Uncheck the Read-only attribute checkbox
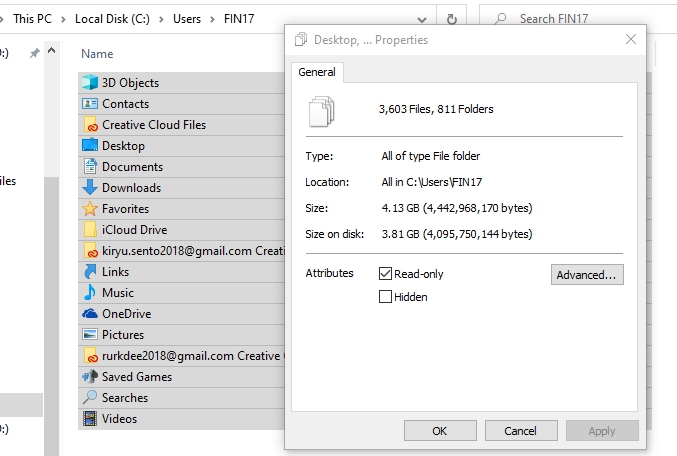The width and height of the screenshot is (677, 456). [385, 274]
